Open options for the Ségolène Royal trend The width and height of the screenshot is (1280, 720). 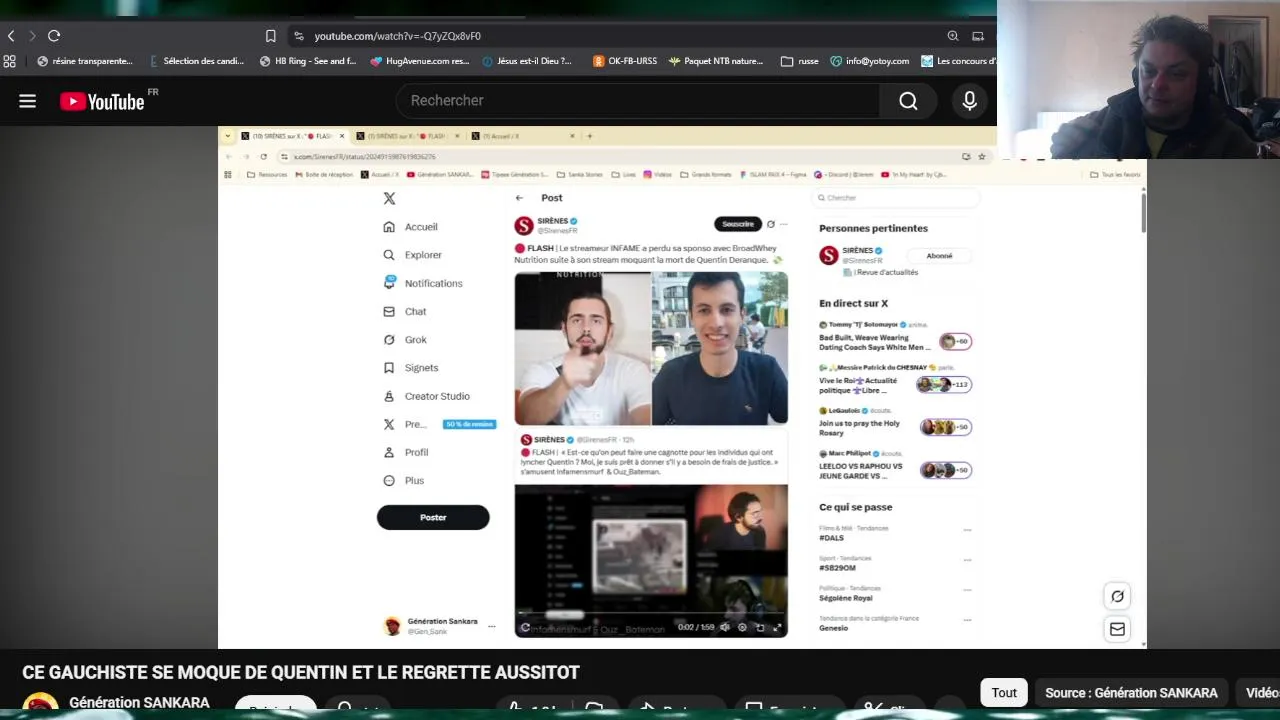pos(967,590)
